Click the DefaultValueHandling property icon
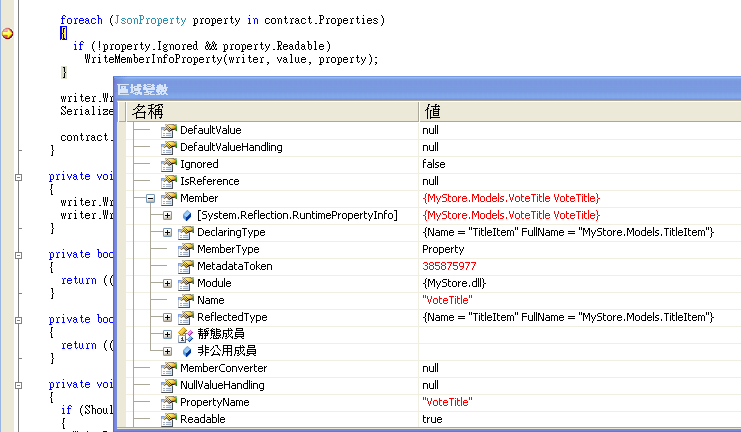The height and width of the screenshot is (432, 741). tap(169, 147)
